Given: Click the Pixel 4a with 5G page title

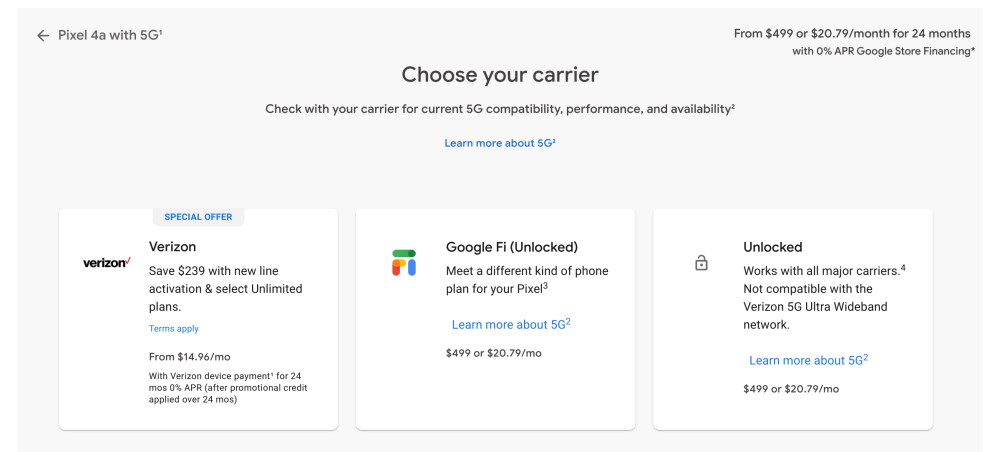Looking at the screenshot, I should pos(110,35).
